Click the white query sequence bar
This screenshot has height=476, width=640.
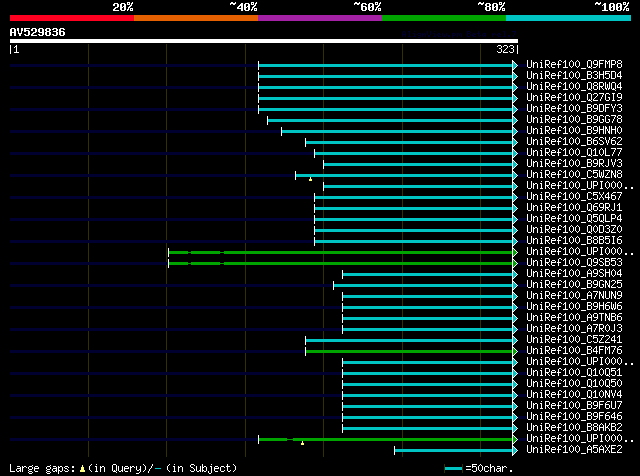[264, 41]
